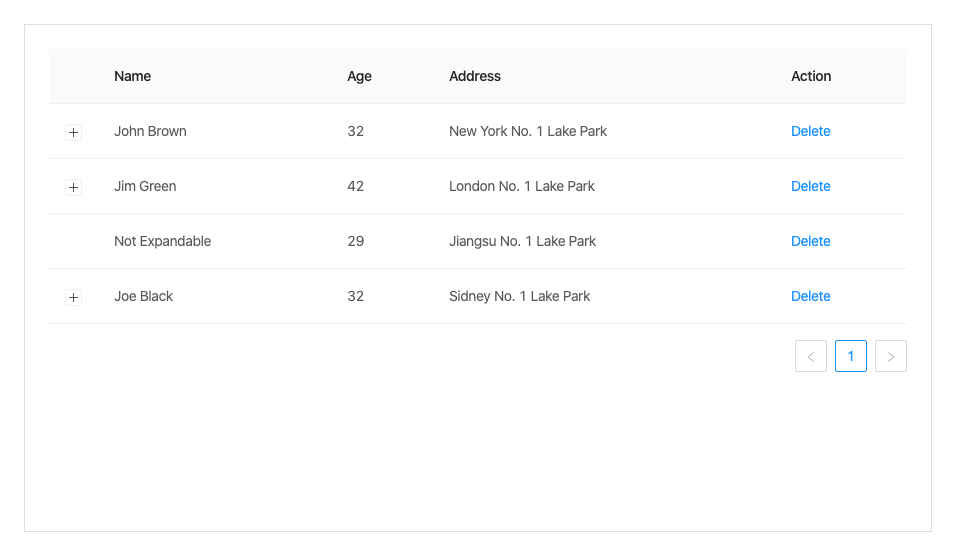956x556 pixels.
Task: Click the Not Expandable name cell
Action: (162, 241)
